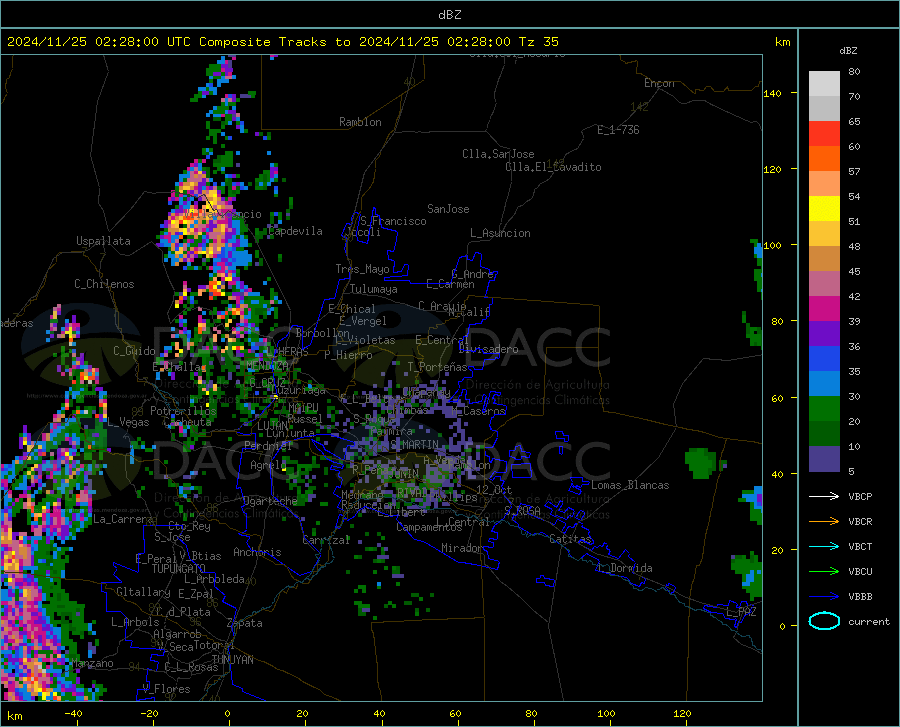Image resolution: width=900 pixels, height=727 pixels.
Task: Click the Lomas_Blancas map label
Action: coord(630,485)
